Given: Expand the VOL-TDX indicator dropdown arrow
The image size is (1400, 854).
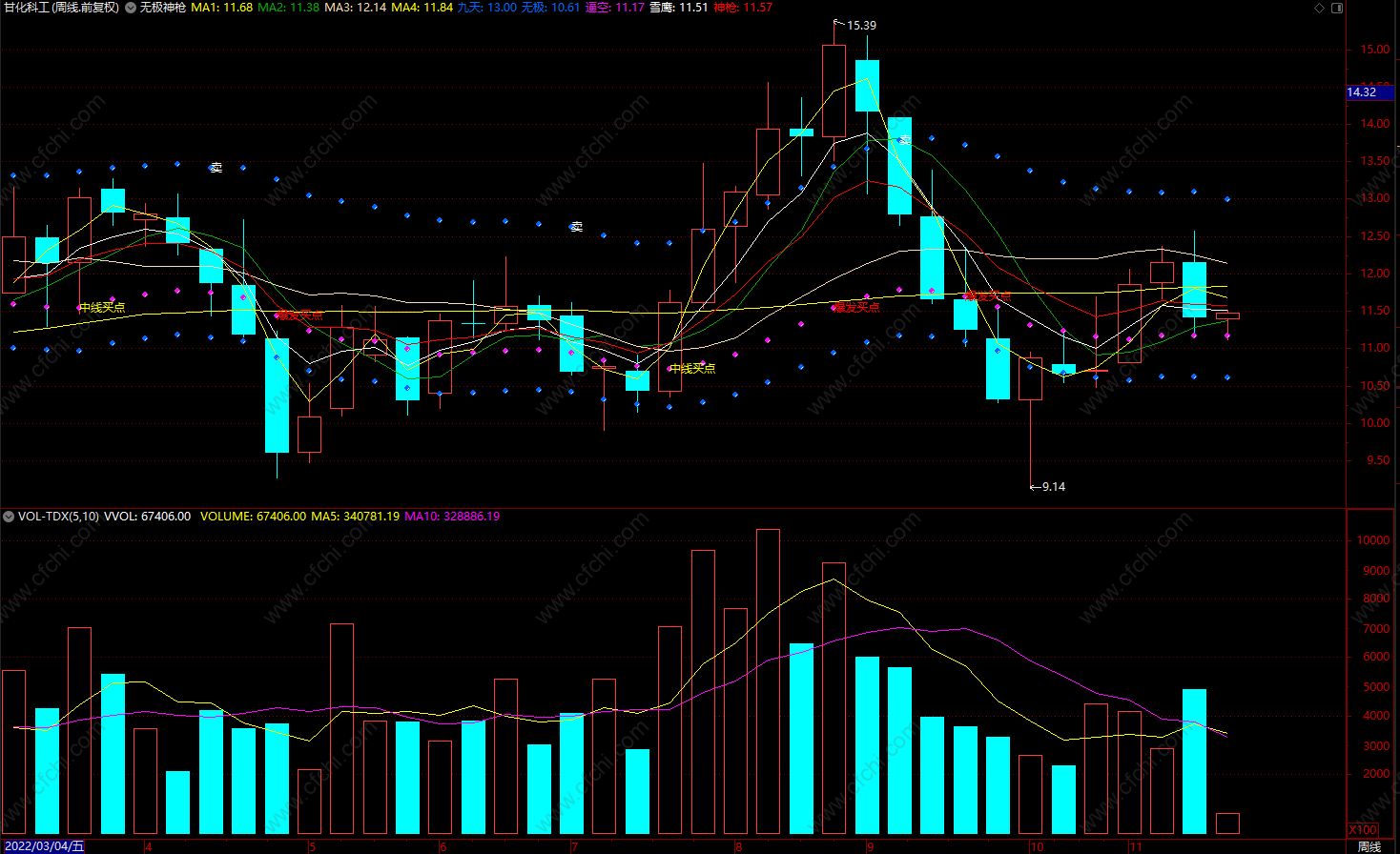Looking at the screenshot, I should (x=9, y=517).
